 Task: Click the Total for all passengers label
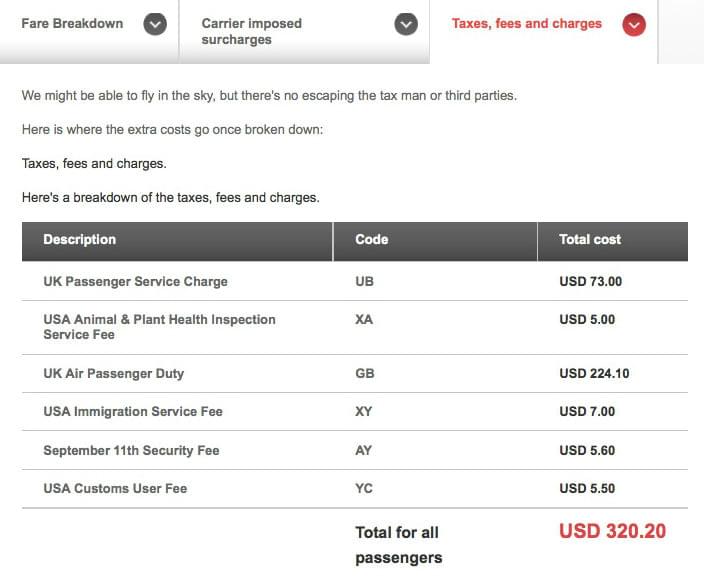[399, 545]
